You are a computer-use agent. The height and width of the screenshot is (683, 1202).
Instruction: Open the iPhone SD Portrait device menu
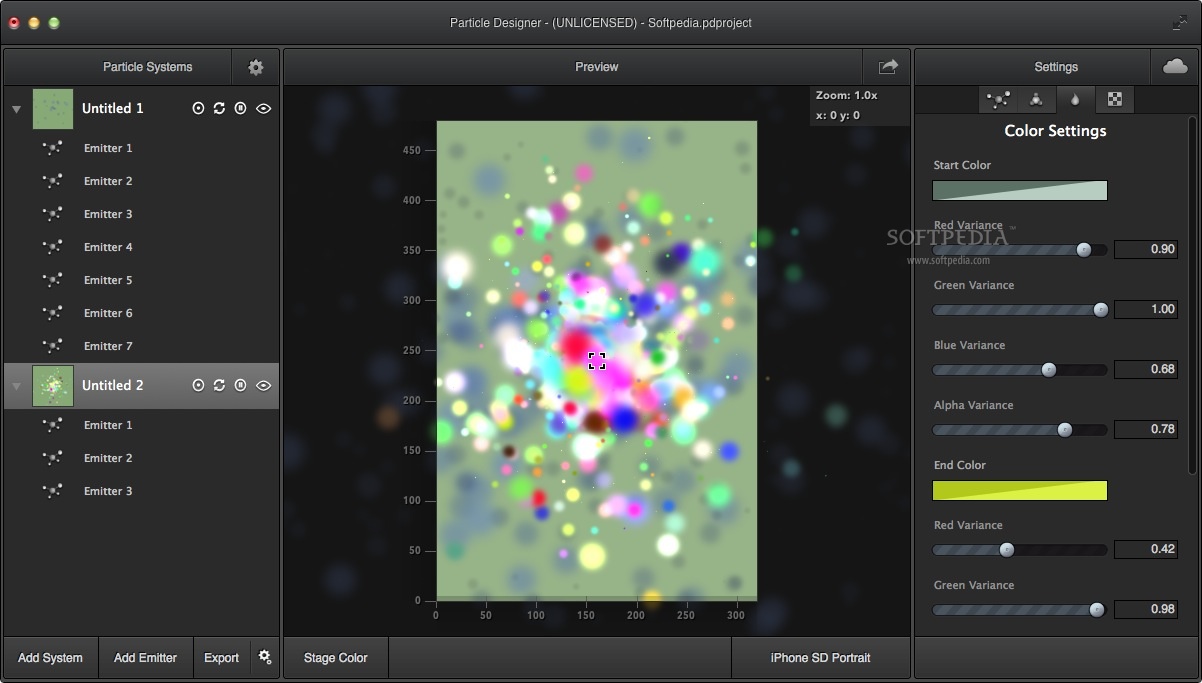(820, 658)
